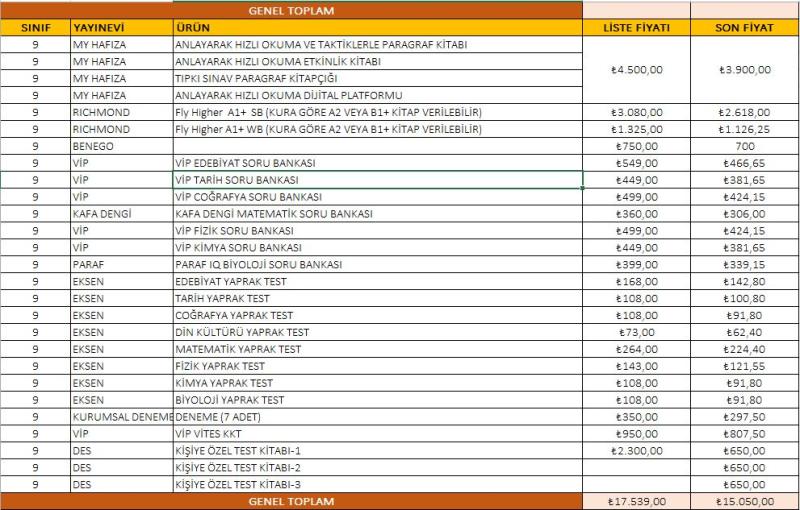Click the ₺339,15 final price cell
Screen dimensions: 800x510
745,265
